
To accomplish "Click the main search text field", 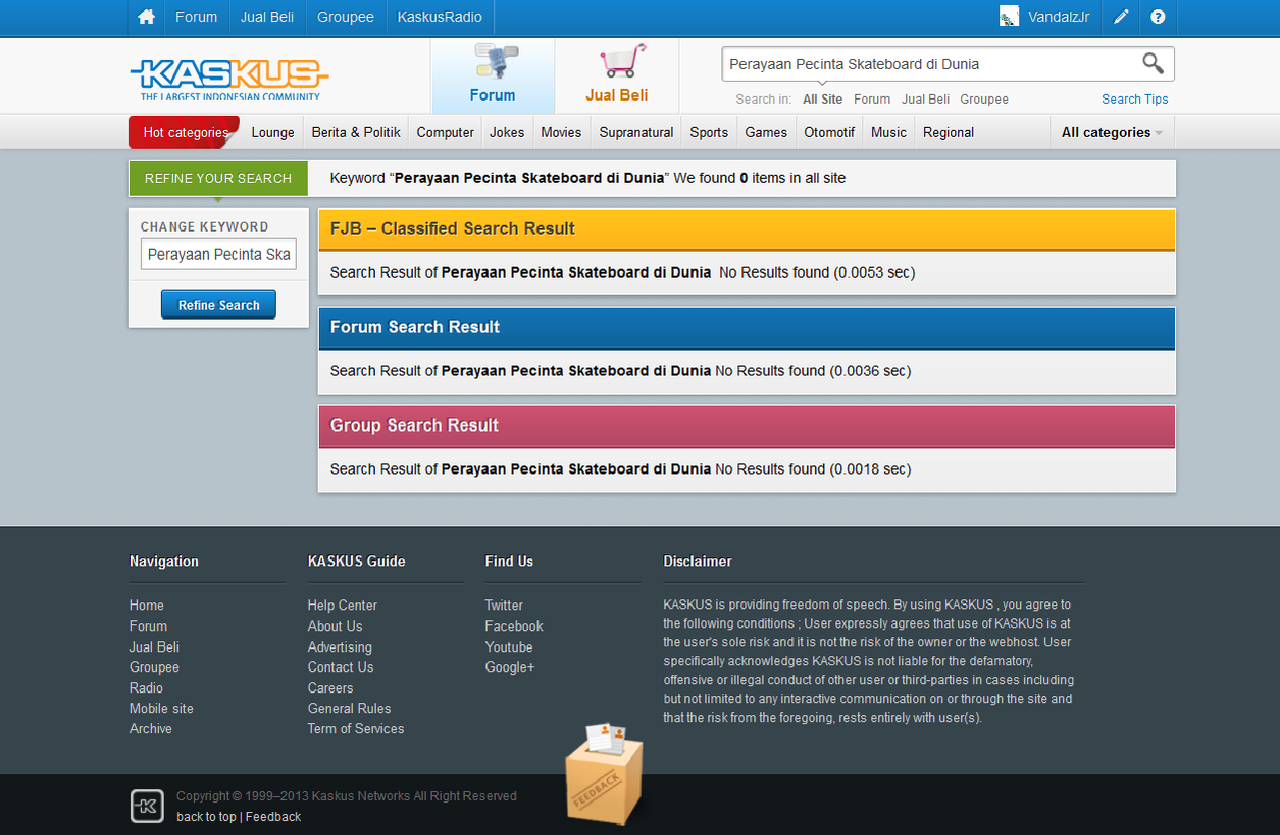I will pyautogui.click(x=930, y=64).
